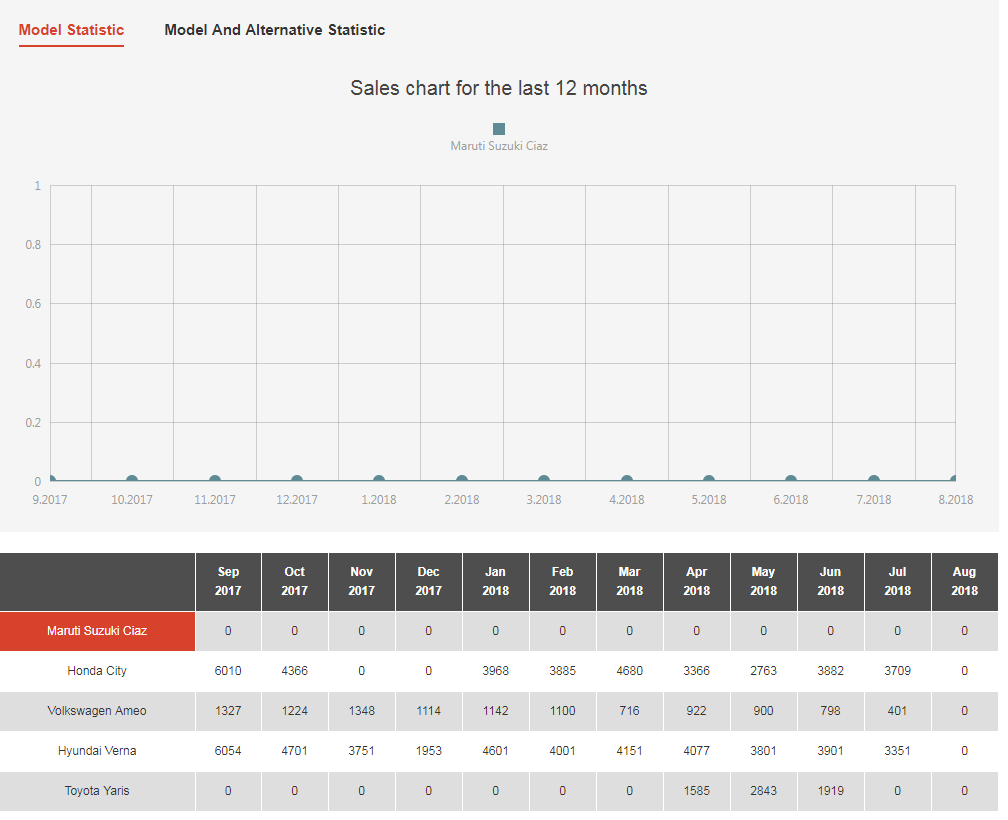Viewport: 1008px width, 820px height.
Task: Select the Toyota Yaris row label
Action: click(97, 791)
